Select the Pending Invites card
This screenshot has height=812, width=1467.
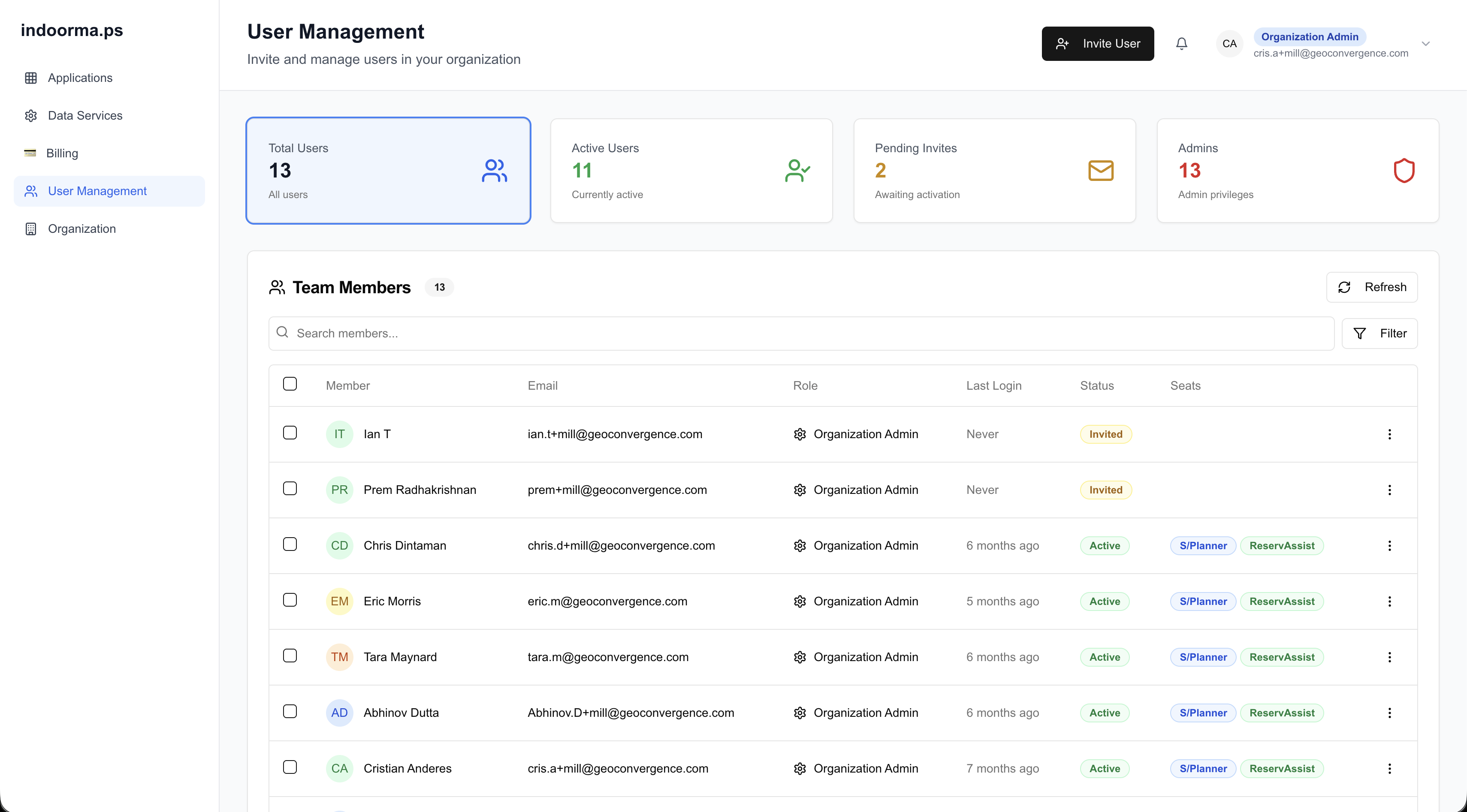(995, 171)
